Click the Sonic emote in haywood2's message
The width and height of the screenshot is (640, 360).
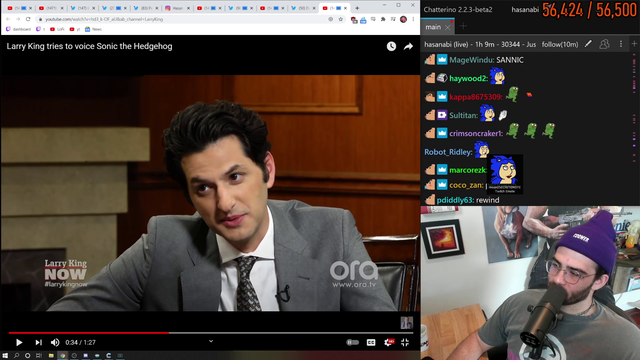(x=497, y=76)
